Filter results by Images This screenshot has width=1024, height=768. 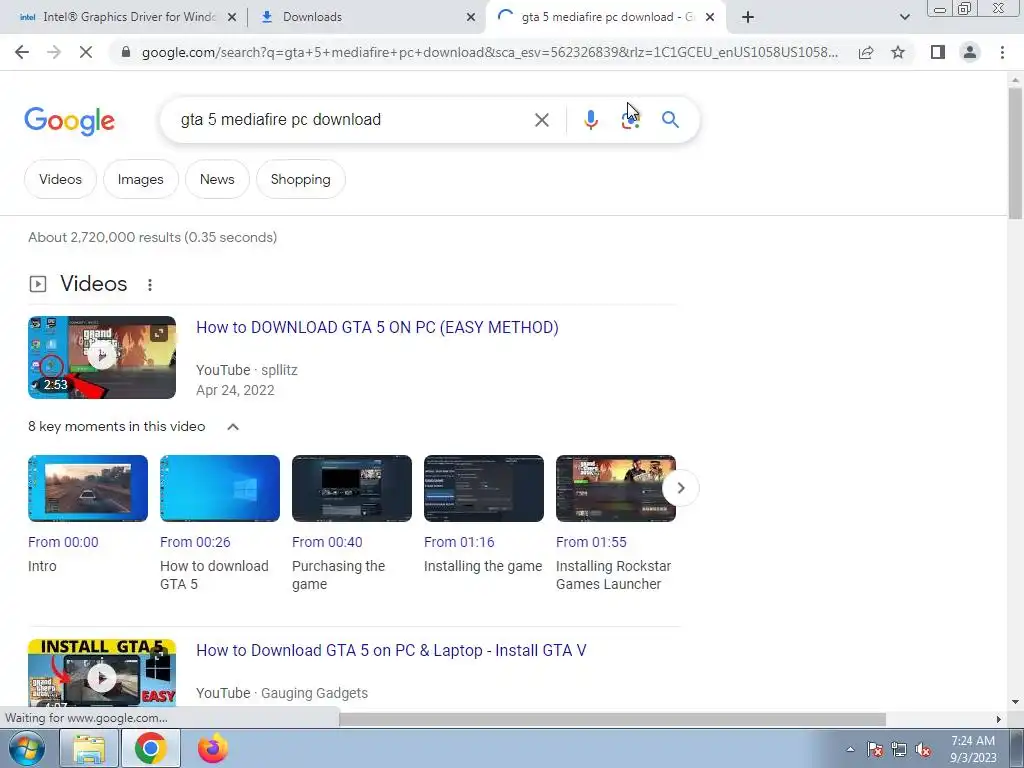[x=140, y=179]
